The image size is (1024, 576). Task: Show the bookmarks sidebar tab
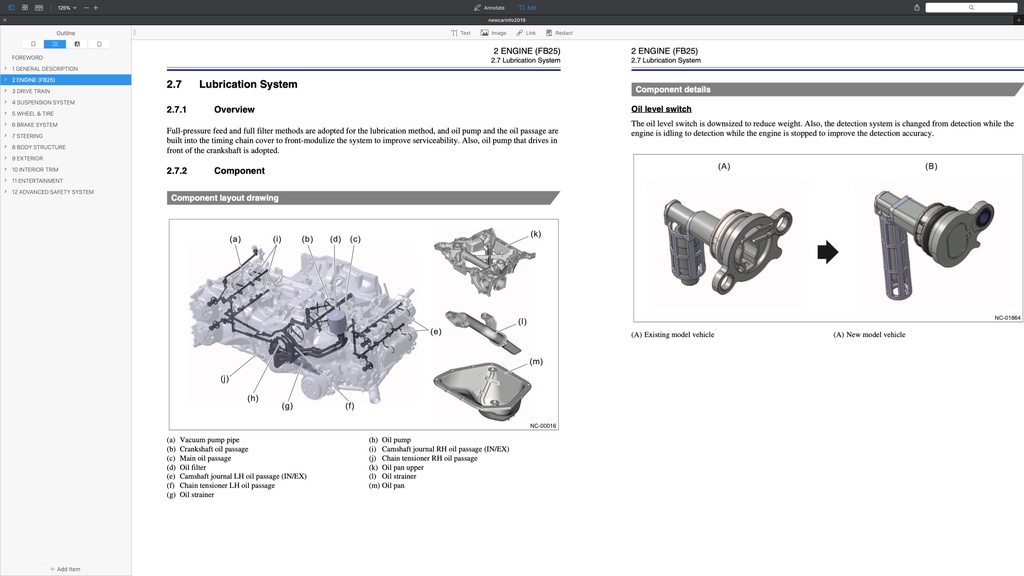33,44
